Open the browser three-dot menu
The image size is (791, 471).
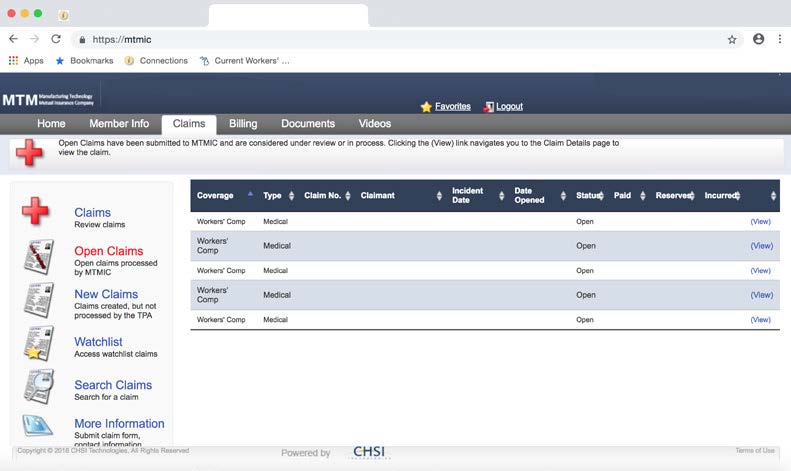coord(780,39)
